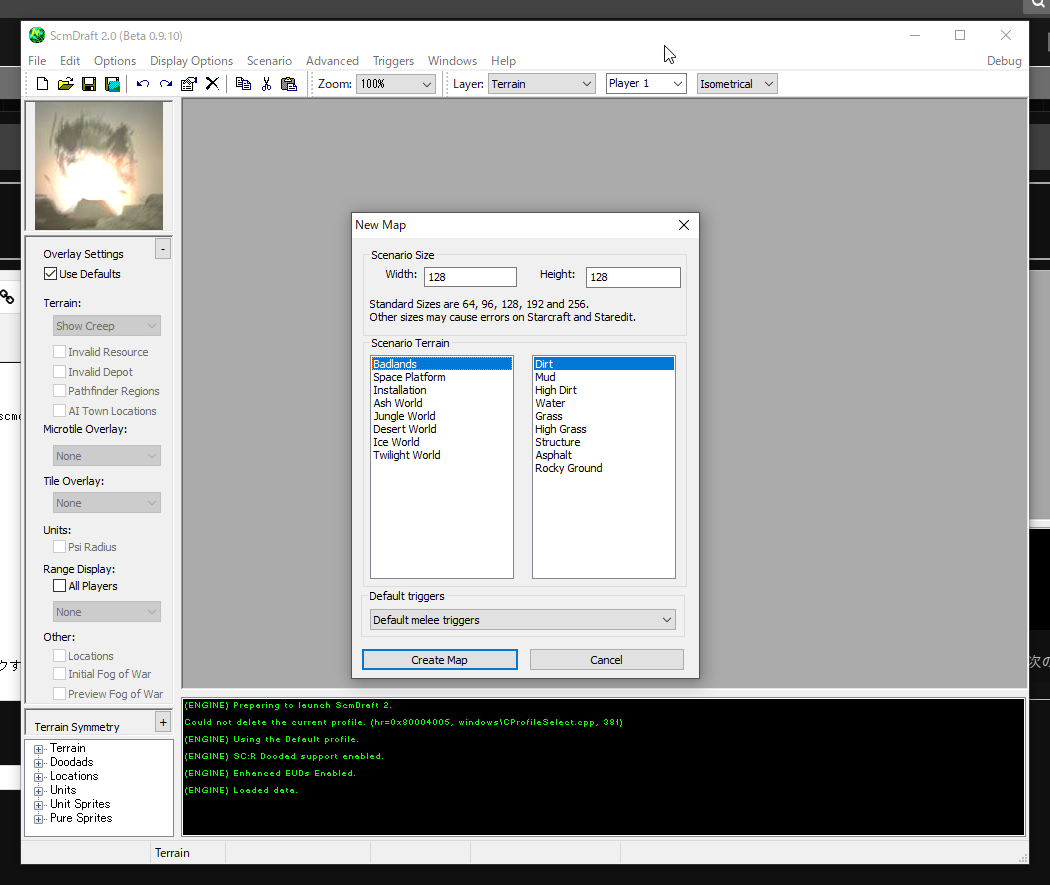This screenshot has height=885, width=1050.
Task: Expand the Locations tree node
Action: point(38,777)
